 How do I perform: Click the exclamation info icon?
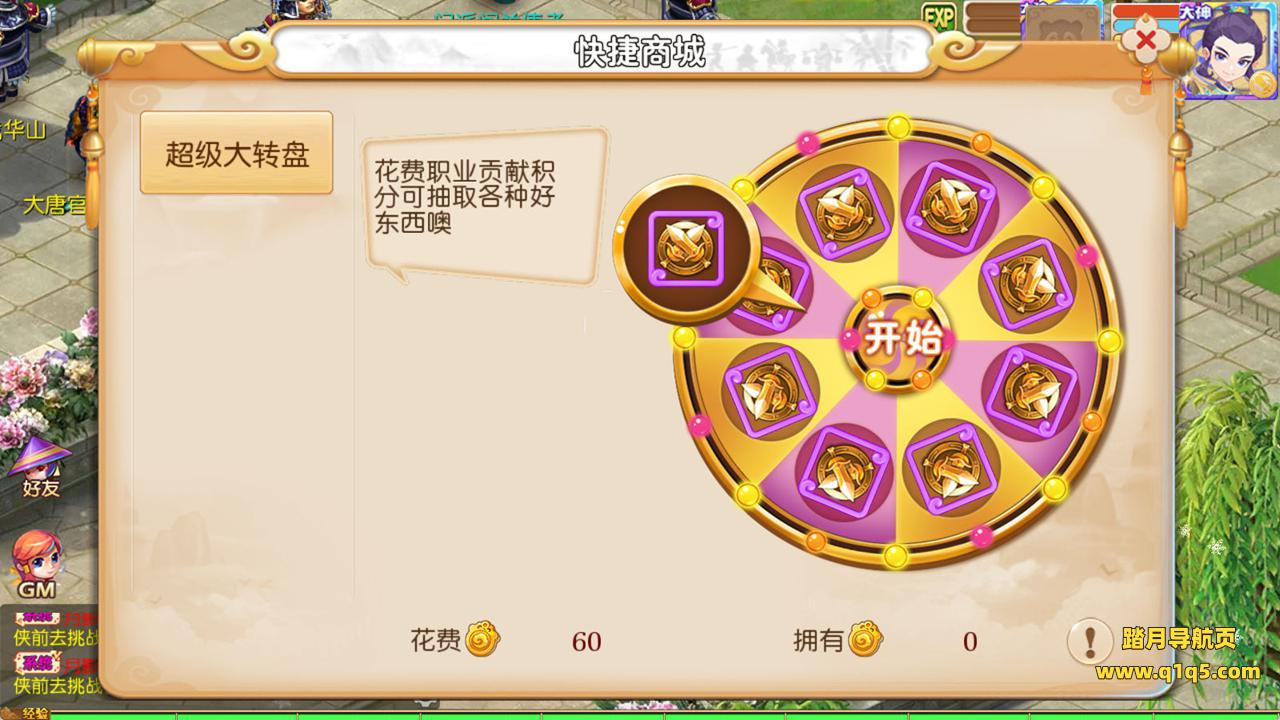(x=1091, y=640)
